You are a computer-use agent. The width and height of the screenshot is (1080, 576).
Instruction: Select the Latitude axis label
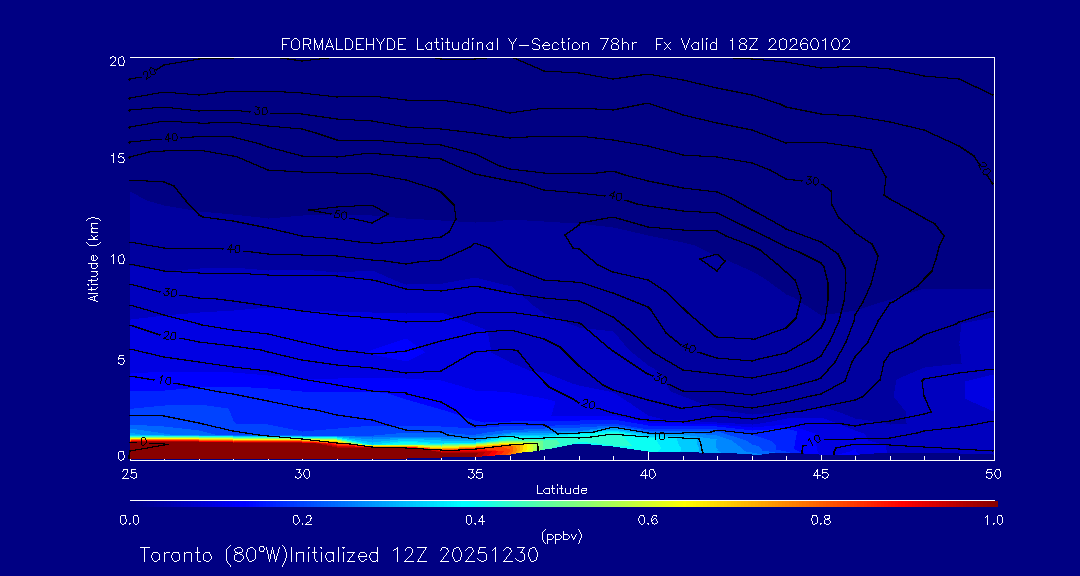(x=561, y=489)
